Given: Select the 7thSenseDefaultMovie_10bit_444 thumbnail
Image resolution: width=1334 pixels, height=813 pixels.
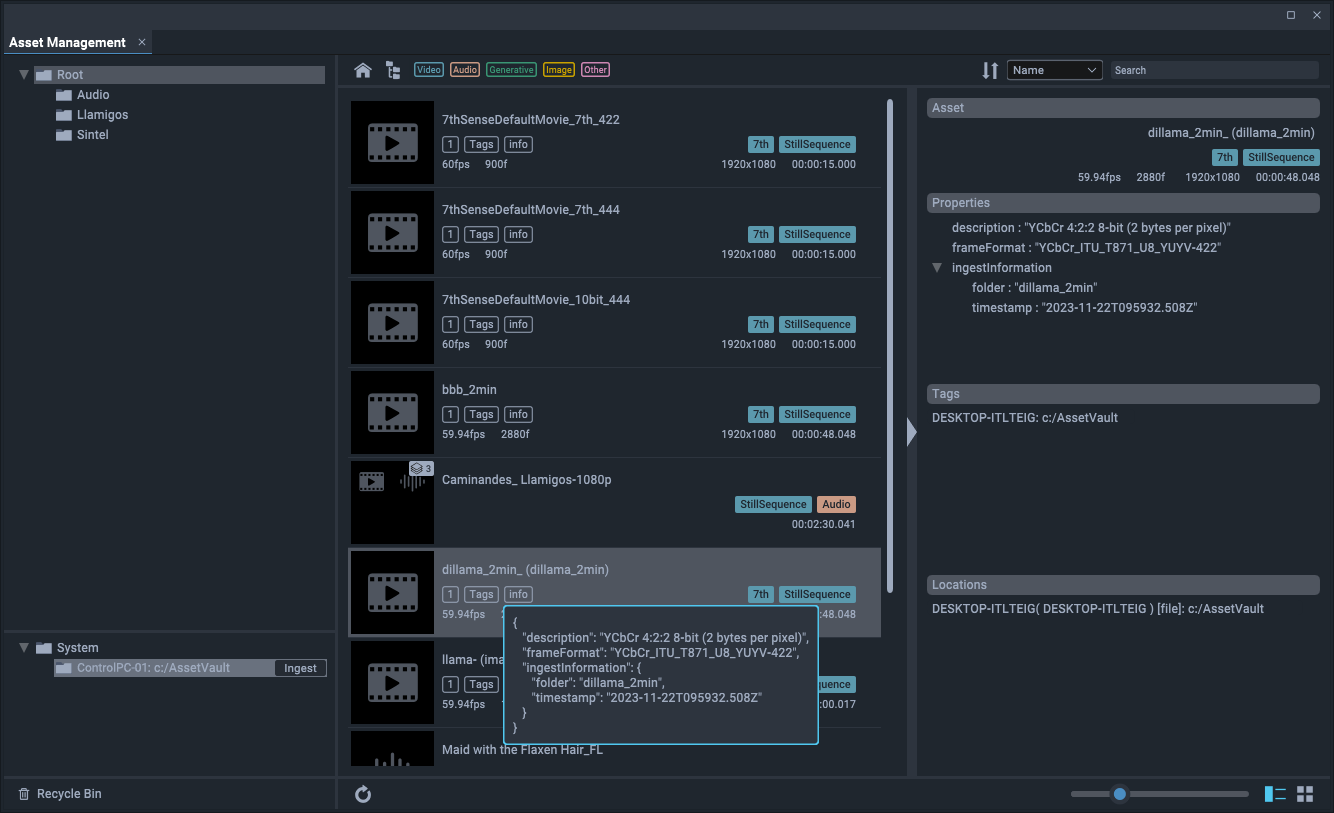Looking at the screenshot, I should (x=392, y=322).
